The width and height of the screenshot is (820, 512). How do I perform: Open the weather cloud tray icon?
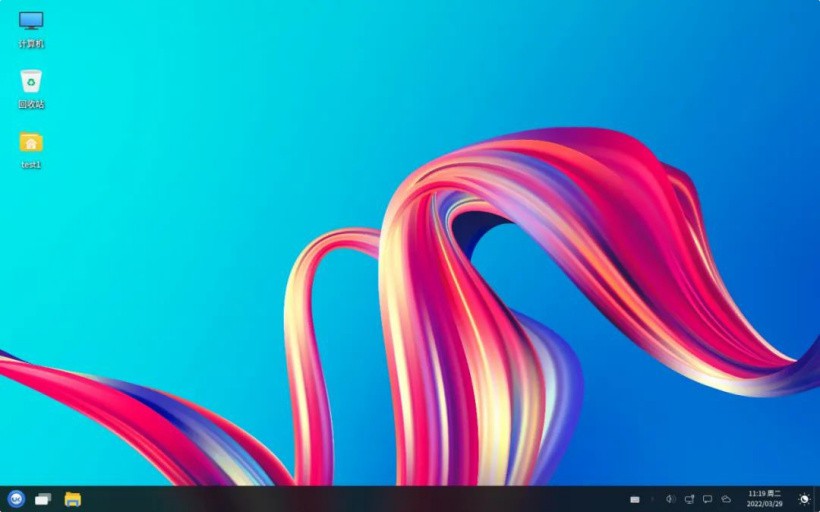pyautogui.click(x=726, y=499)
